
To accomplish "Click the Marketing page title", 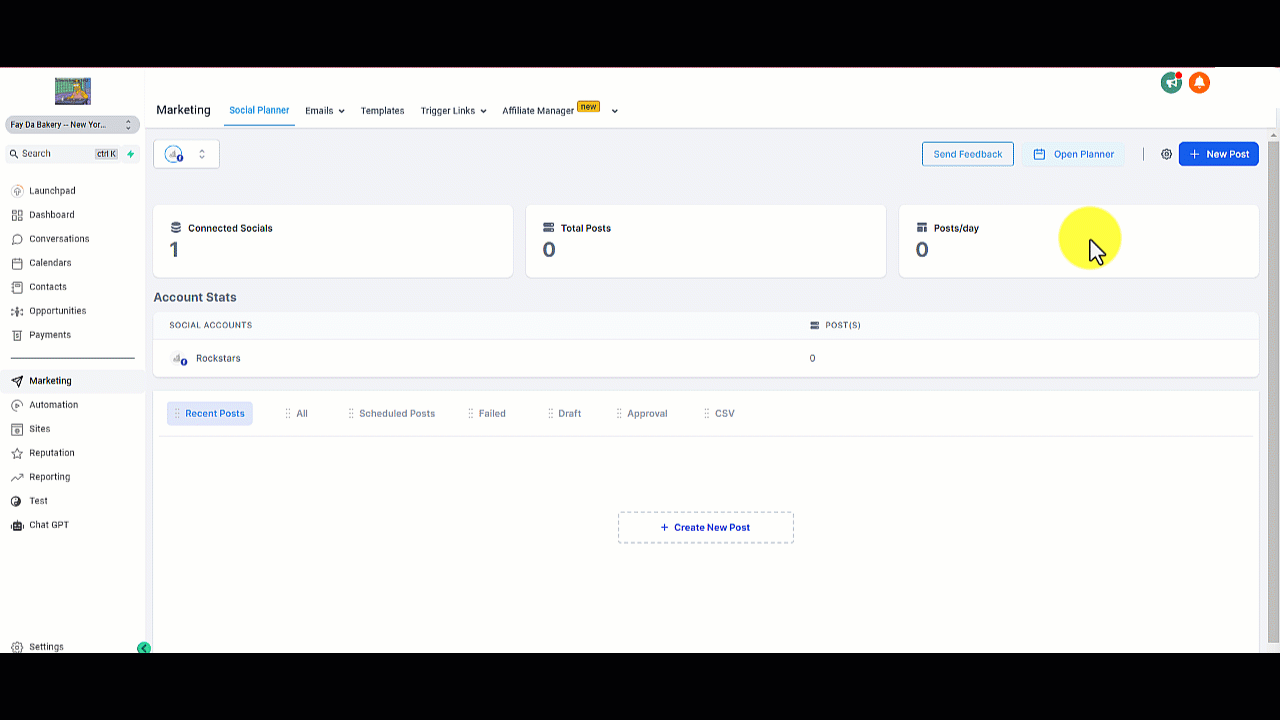I will 183,110.
